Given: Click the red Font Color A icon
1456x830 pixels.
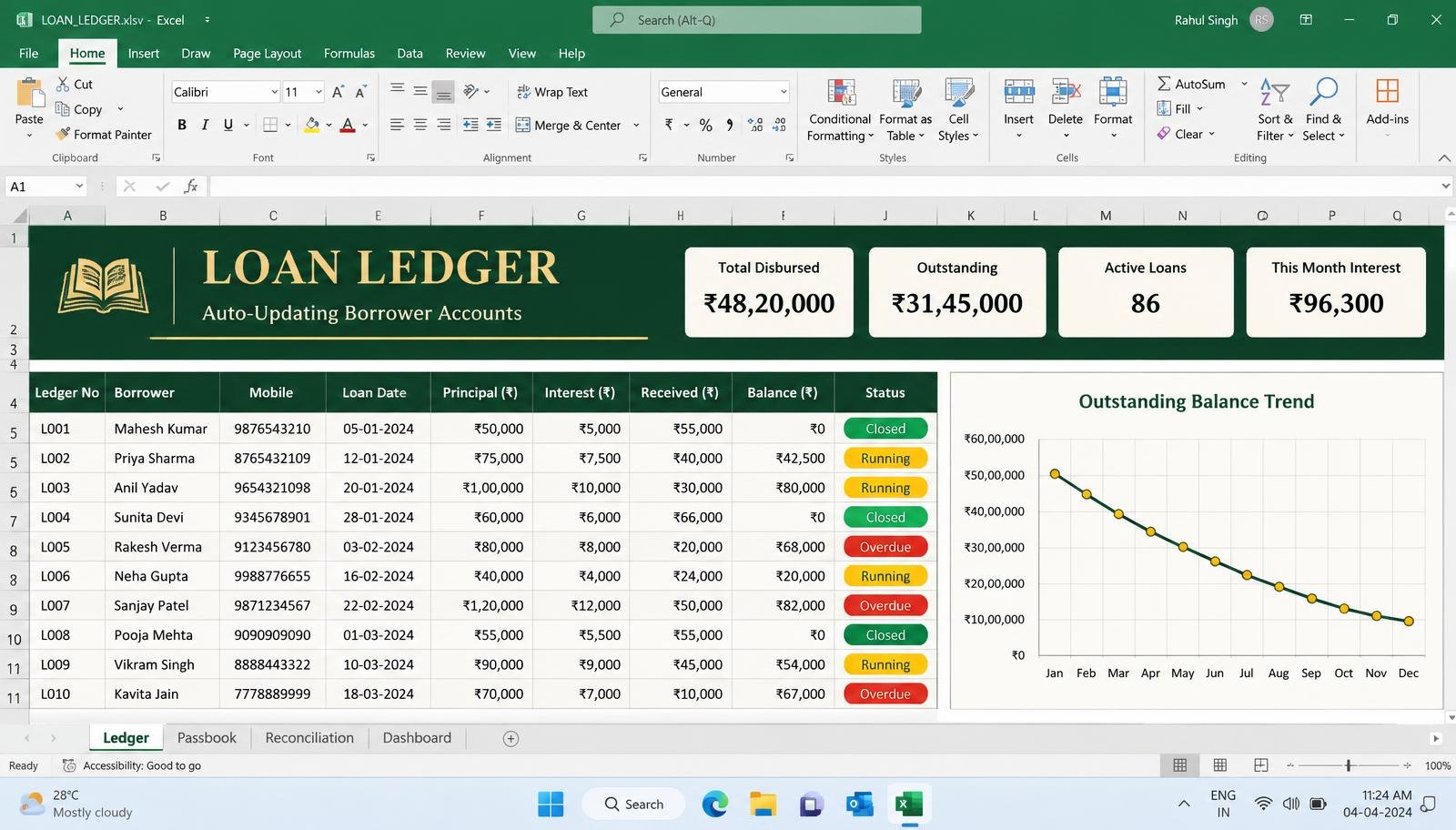Looking at the screenshot, I should [347, 125].
